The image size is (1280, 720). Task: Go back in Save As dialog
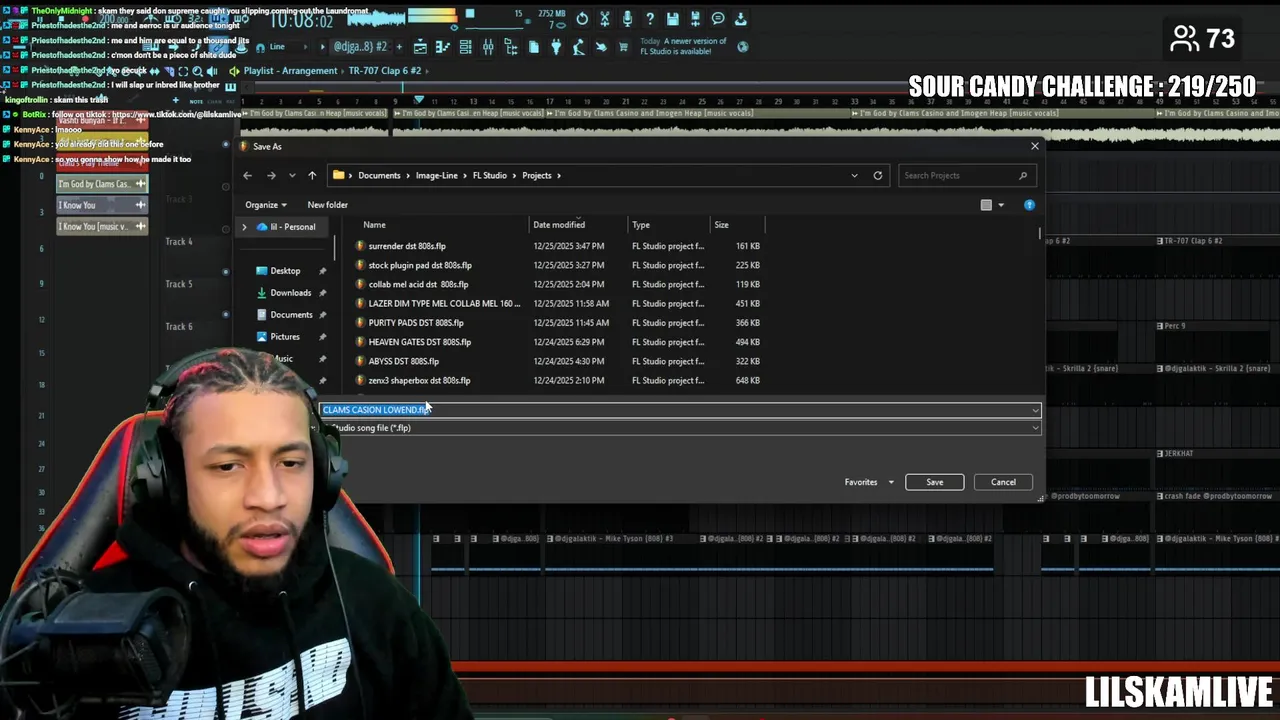tap(248, 176)
